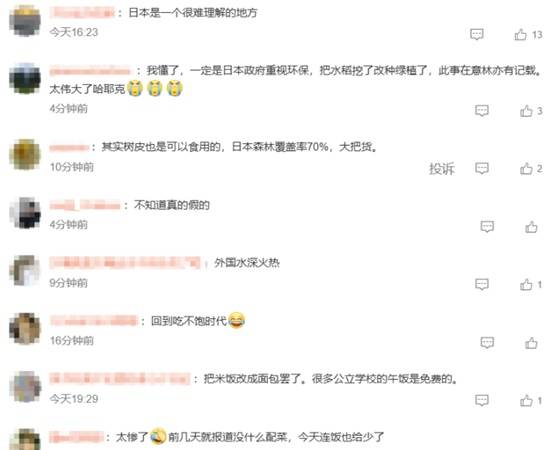Like the comment about 日本森林覆盖率70%
This screenshot has width=550, height=450.
(x=526, y=169)
